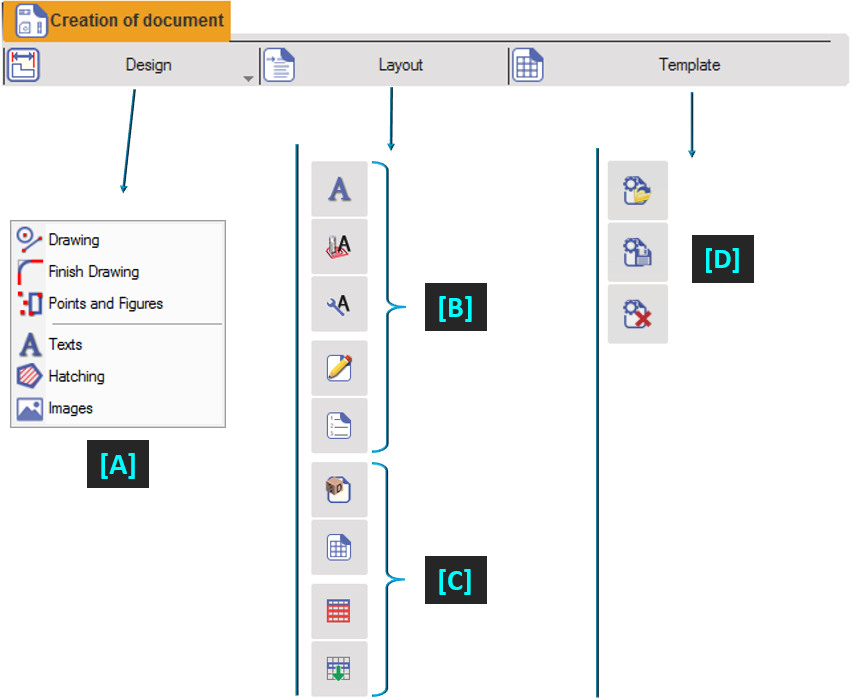This screenshot has height=699, width=852.
Task: Open the Layout toolbar section
Action: [x=400, y=66]
